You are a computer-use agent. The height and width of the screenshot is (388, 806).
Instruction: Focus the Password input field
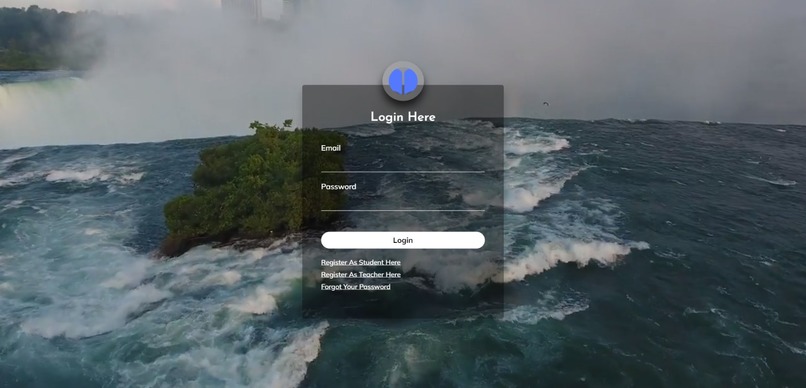click(402, 202)
